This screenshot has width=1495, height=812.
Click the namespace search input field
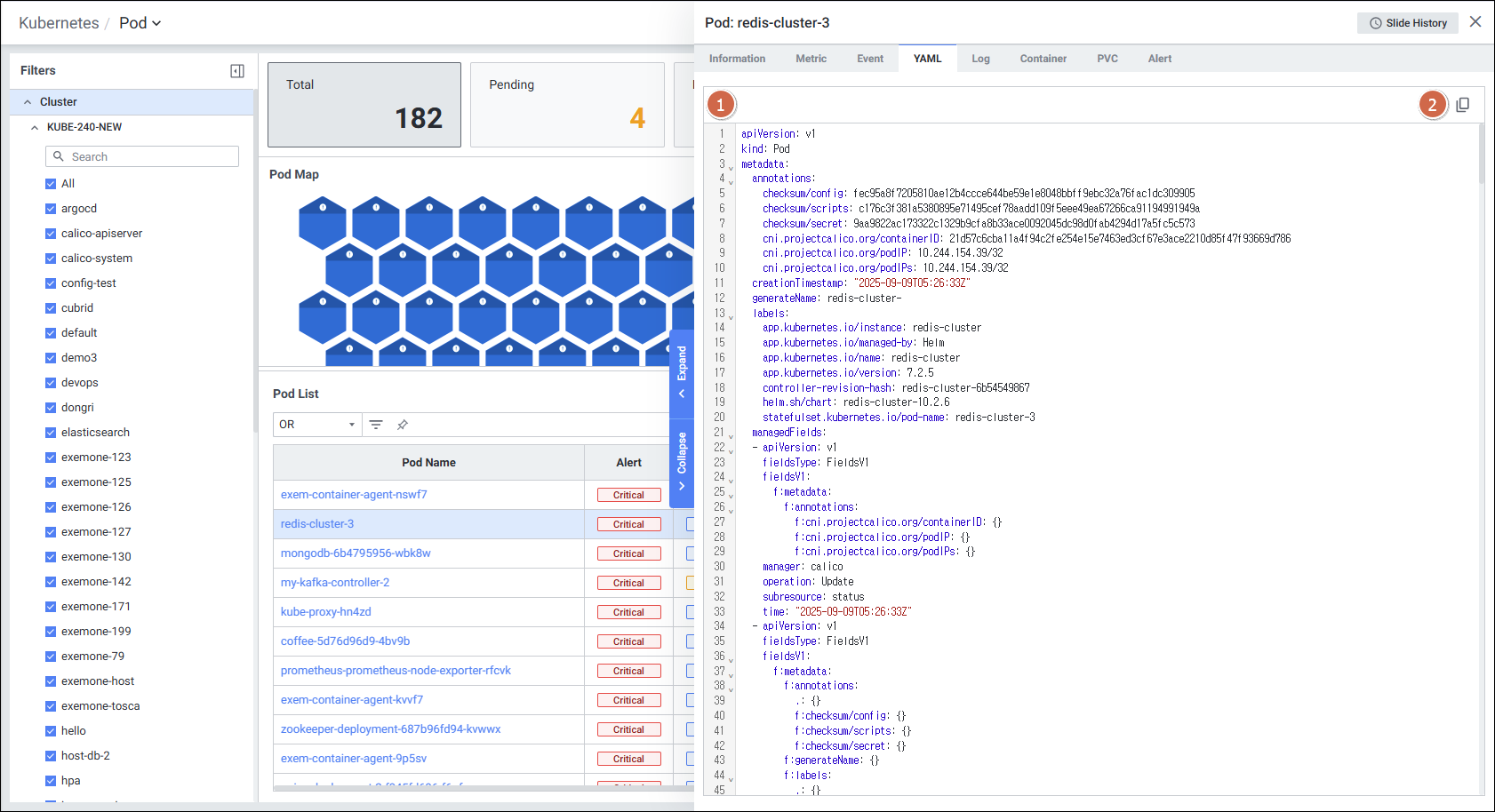(x=151, y=156)
